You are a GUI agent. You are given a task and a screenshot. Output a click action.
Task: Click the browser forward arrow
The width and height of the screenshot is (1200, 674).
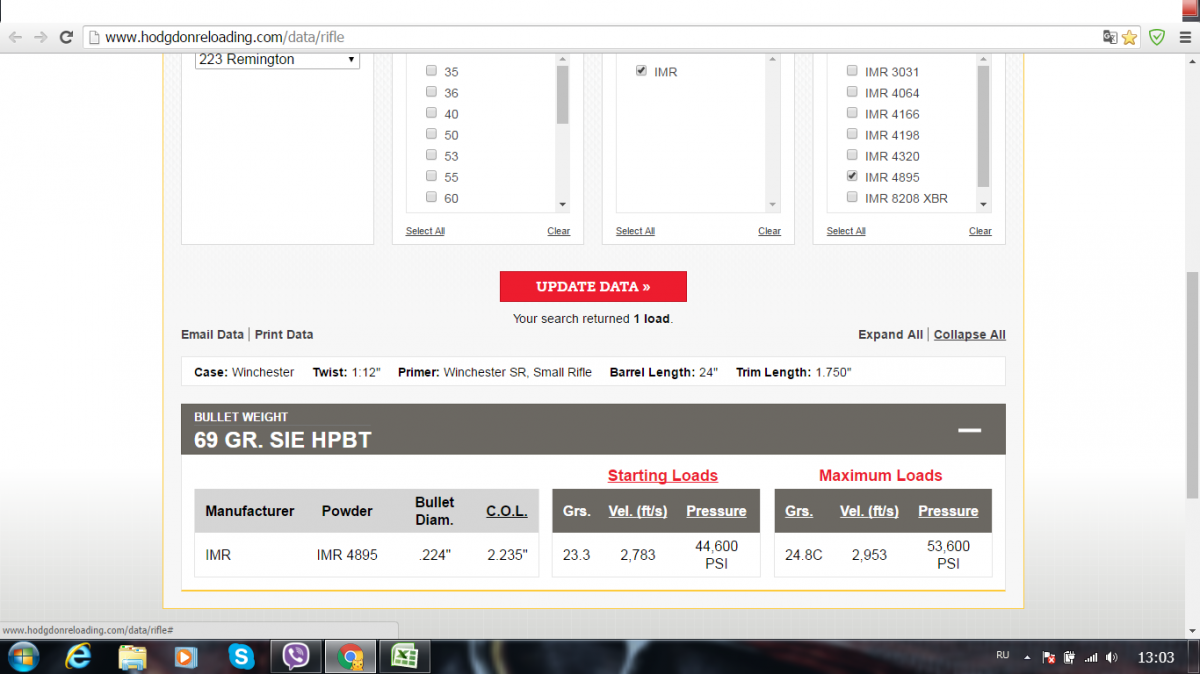[x=40, y=37]
